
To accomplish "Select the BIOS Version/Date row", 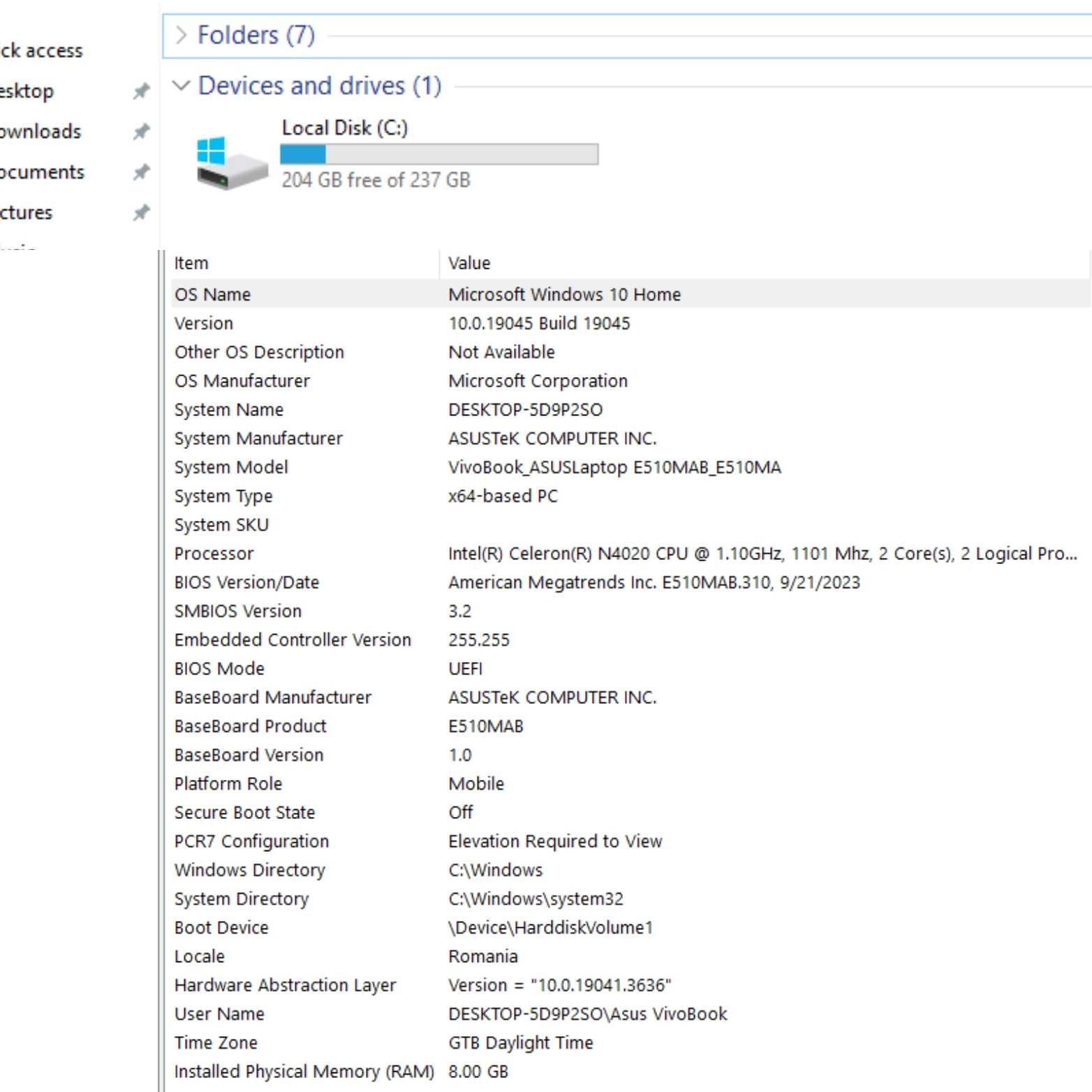I will coord(630,582).
